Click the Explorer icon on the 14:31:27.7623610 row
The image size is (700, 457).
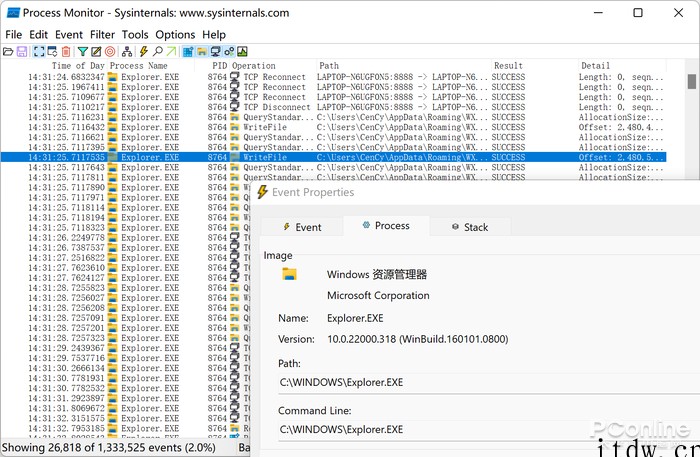[x=113, y=268]
